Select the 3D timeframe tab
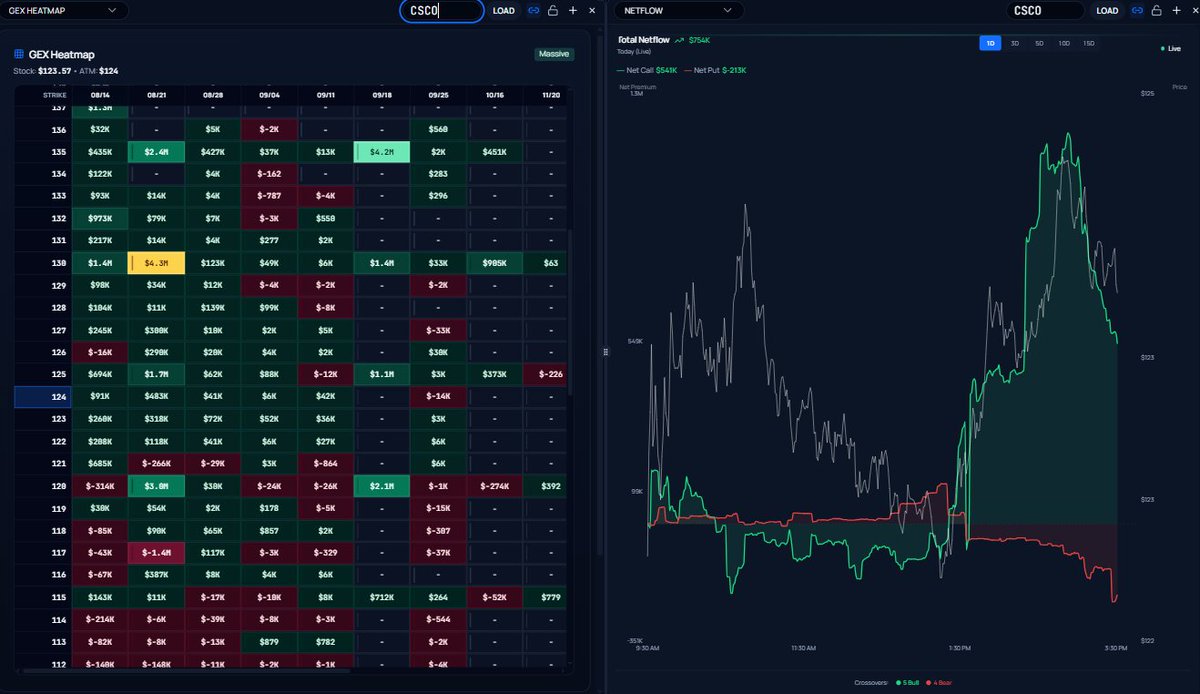This screenshot has width=1200, height=694. 1014,43
